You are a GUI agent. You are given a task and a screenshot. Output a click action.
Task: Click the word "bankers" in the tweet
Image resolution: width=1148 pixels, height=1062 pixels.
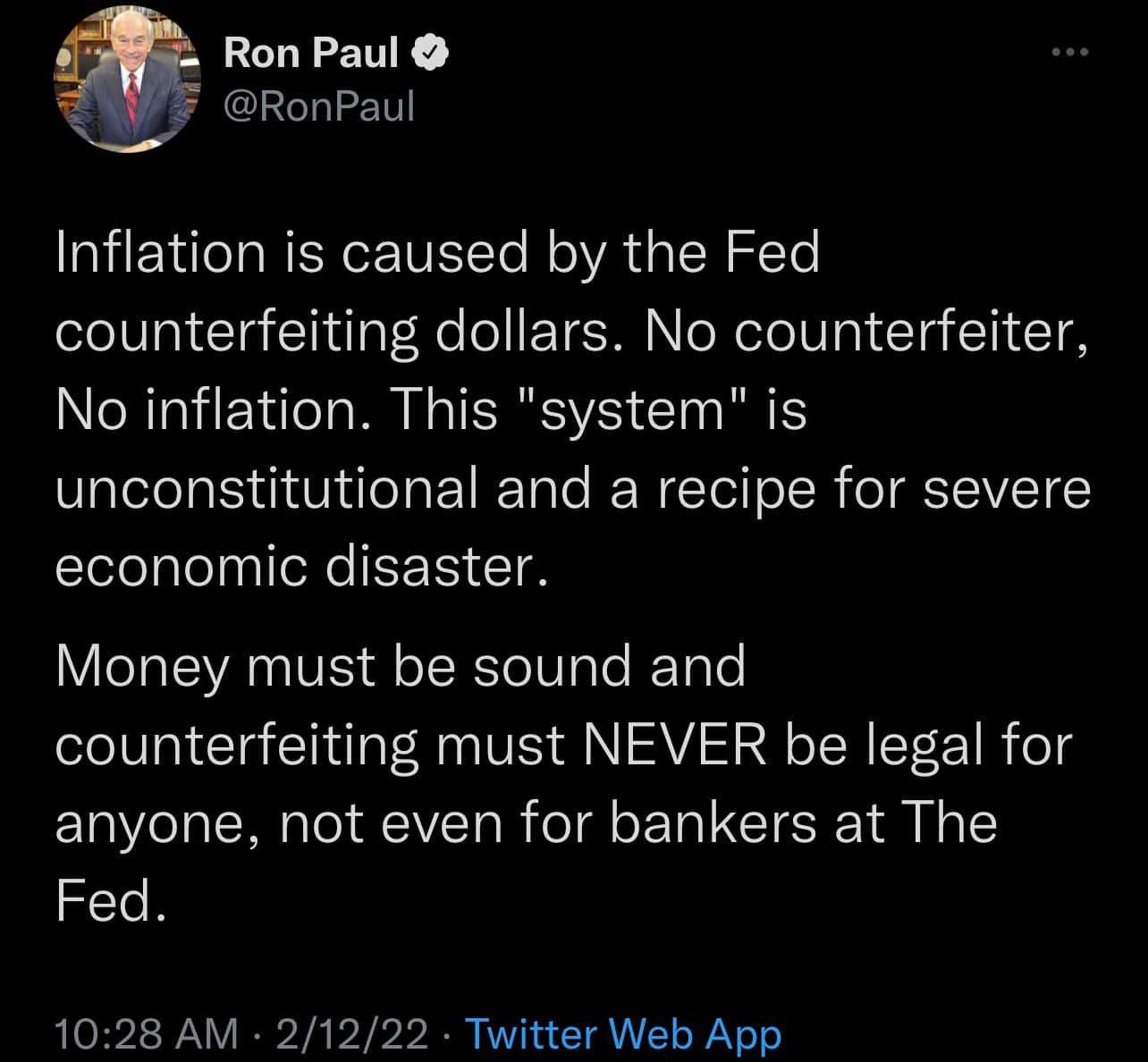(713, 822)
